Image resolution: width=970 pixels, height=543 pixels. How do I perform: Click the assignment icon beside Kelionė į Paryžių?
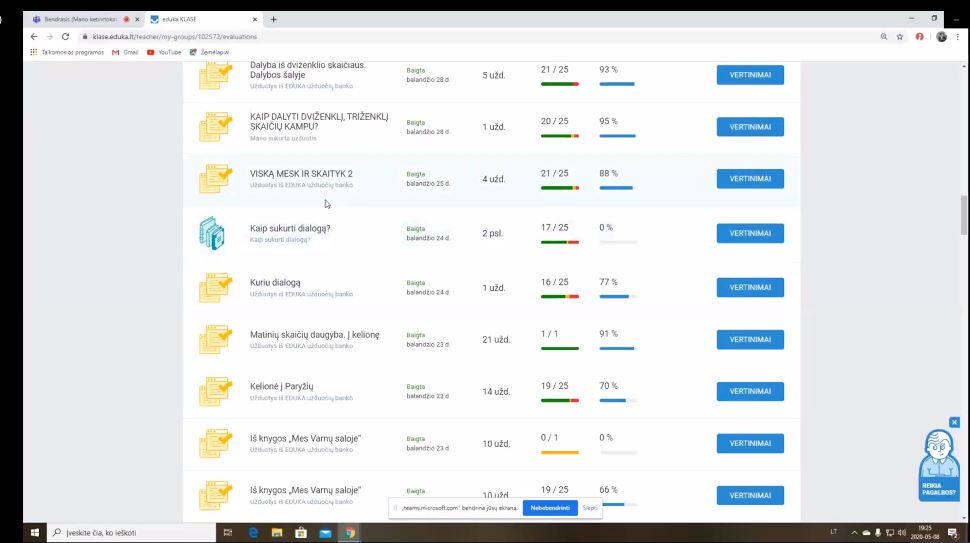(x=215, y=392)
